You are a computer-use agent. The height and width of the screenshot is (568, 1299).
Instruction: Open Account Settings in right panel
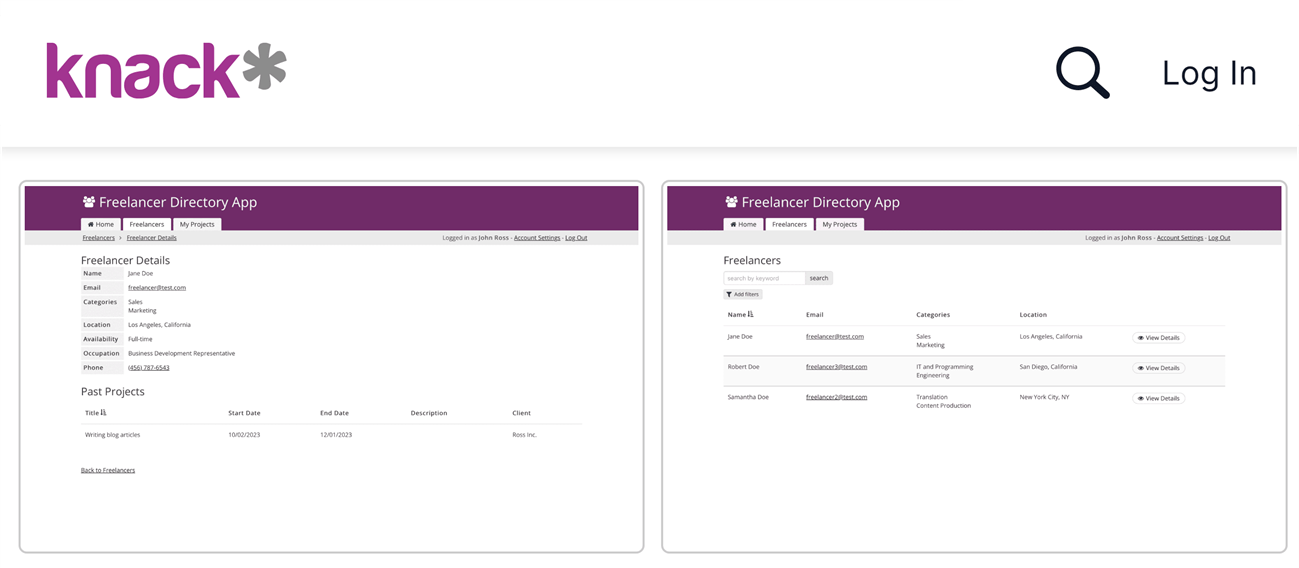pyautogui.click(x=1180, y=238)
